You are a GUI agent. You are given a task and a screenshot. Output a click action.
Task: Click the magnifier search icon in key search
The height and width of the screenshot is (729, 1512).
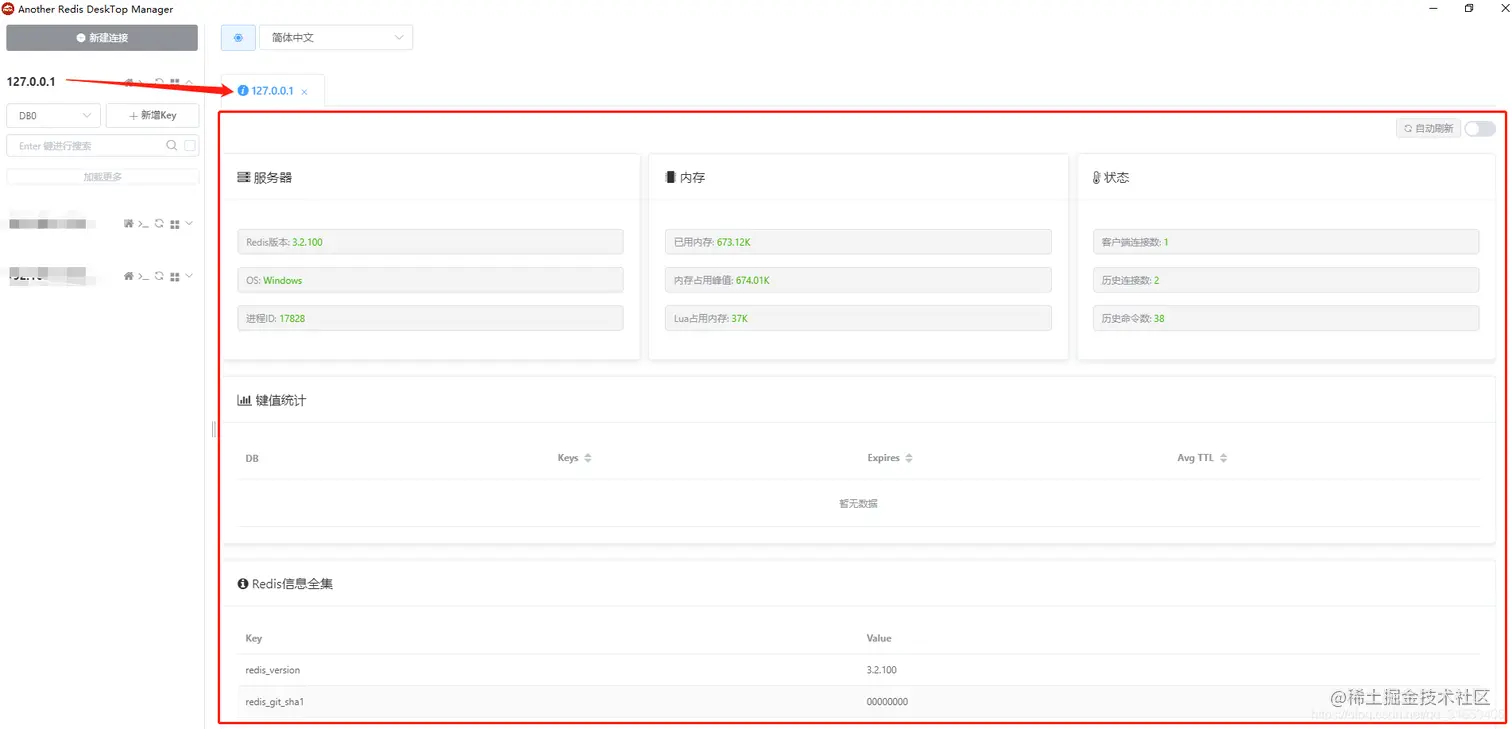[172, 146]
